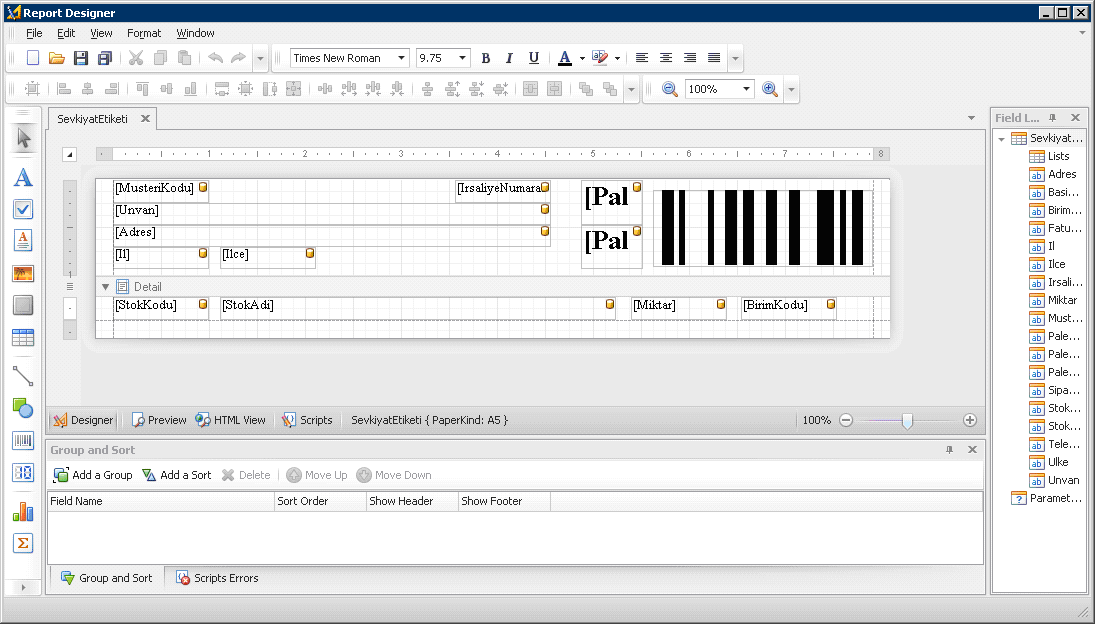Select the Miktar field in Field List
The width and height of the screenshot is (1095, 624).
pos(1053,300)
